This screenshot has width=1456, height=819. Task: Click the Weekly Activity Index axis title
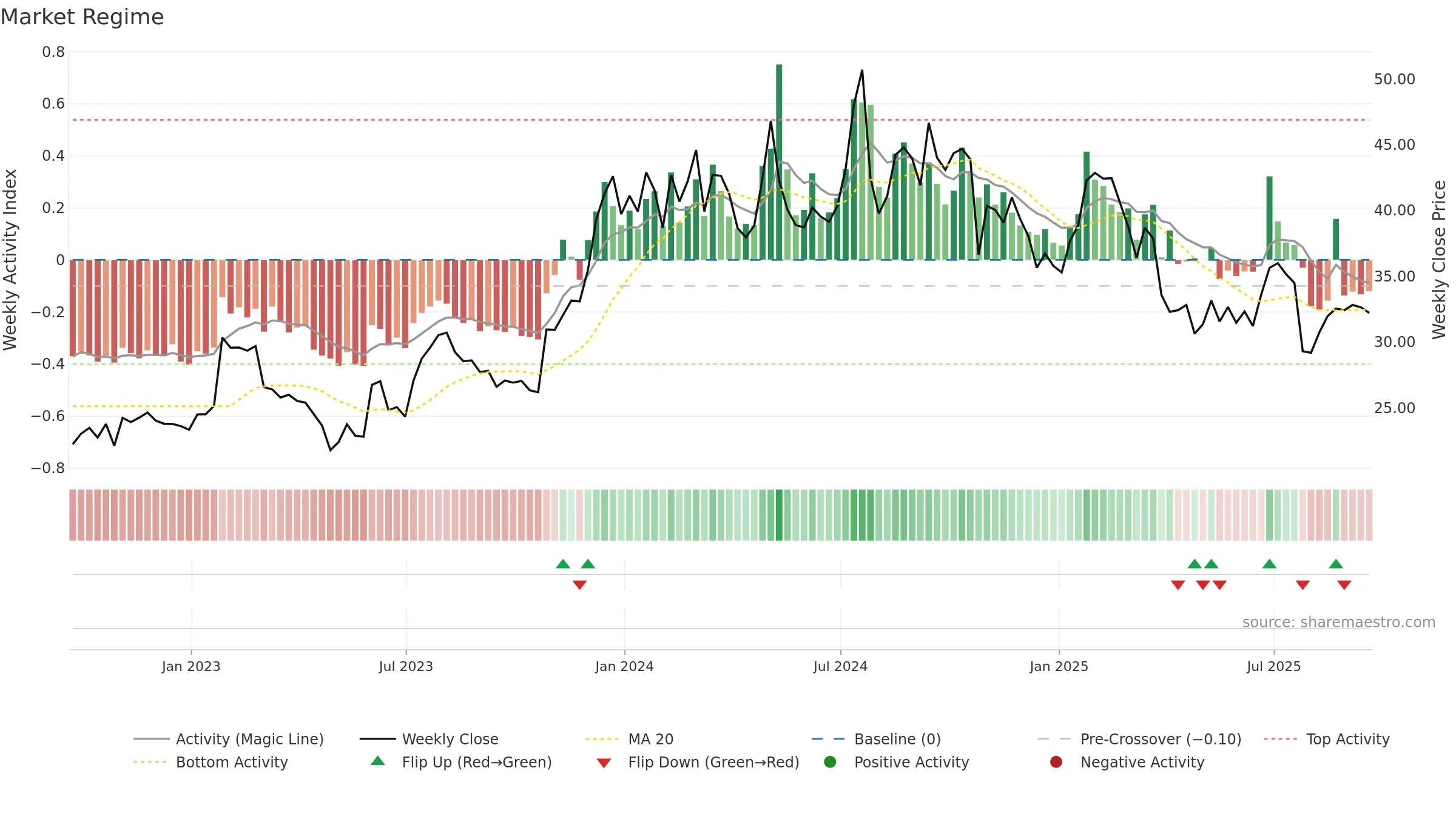pyautogui.click(x=10, y=260)
